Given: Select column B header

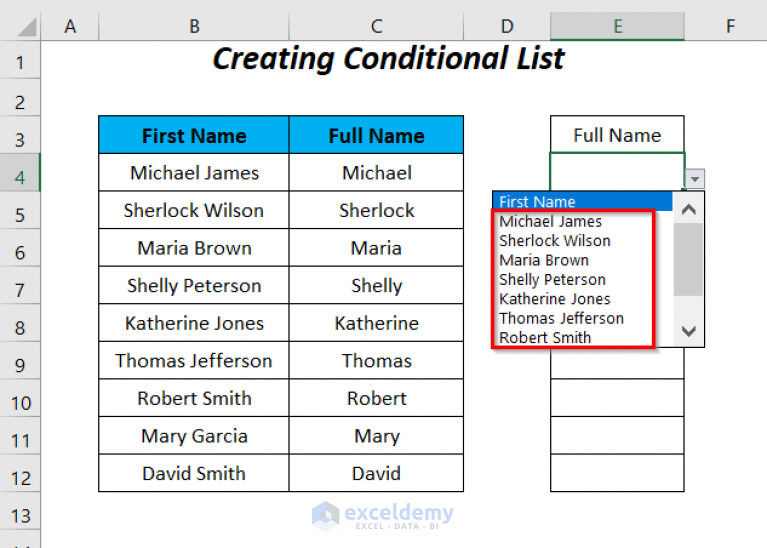Looking at the screenshot, I should point(194,26).
